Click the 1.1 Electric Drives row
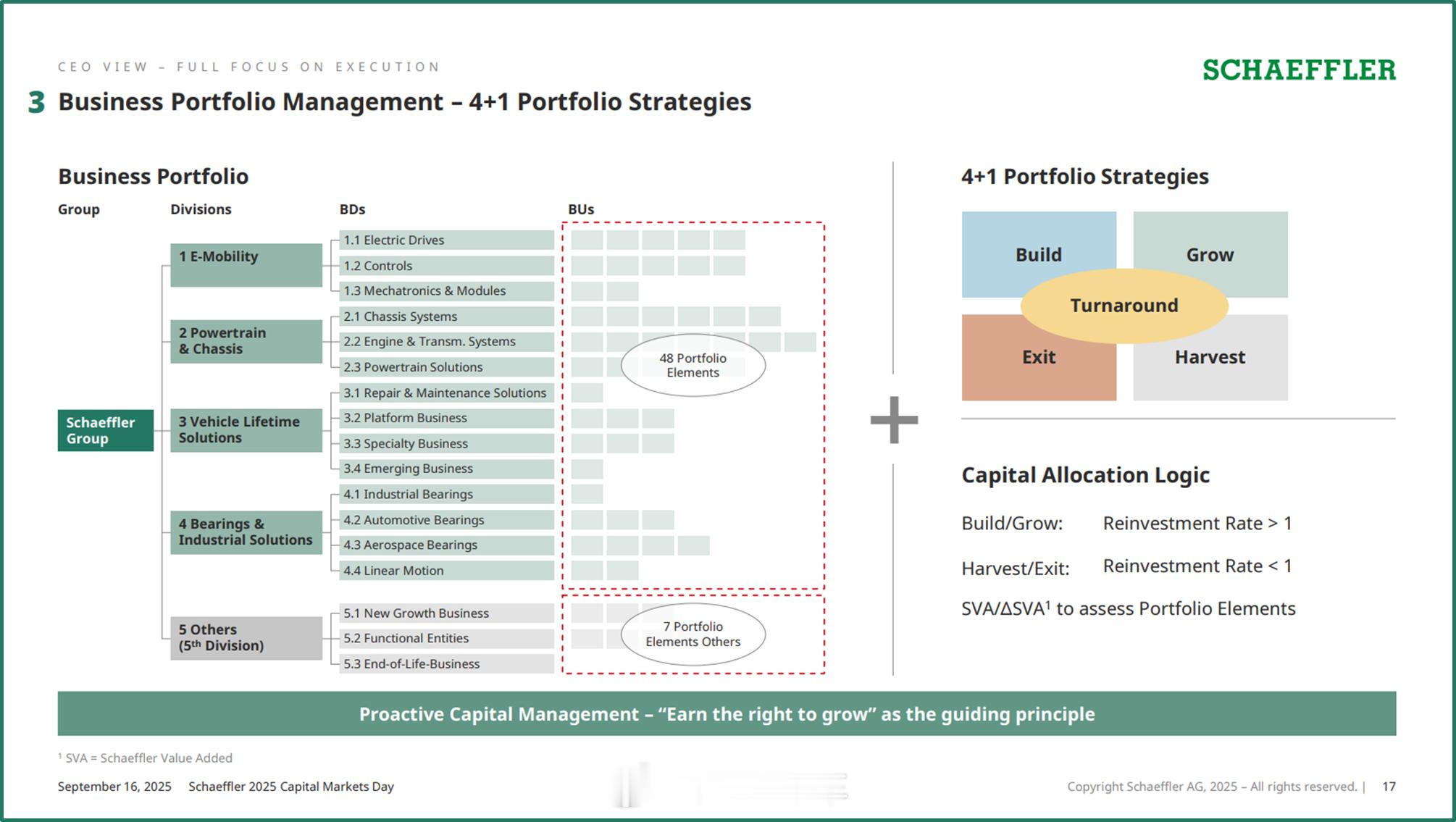The image size is (1456, 822). point(447,240)
